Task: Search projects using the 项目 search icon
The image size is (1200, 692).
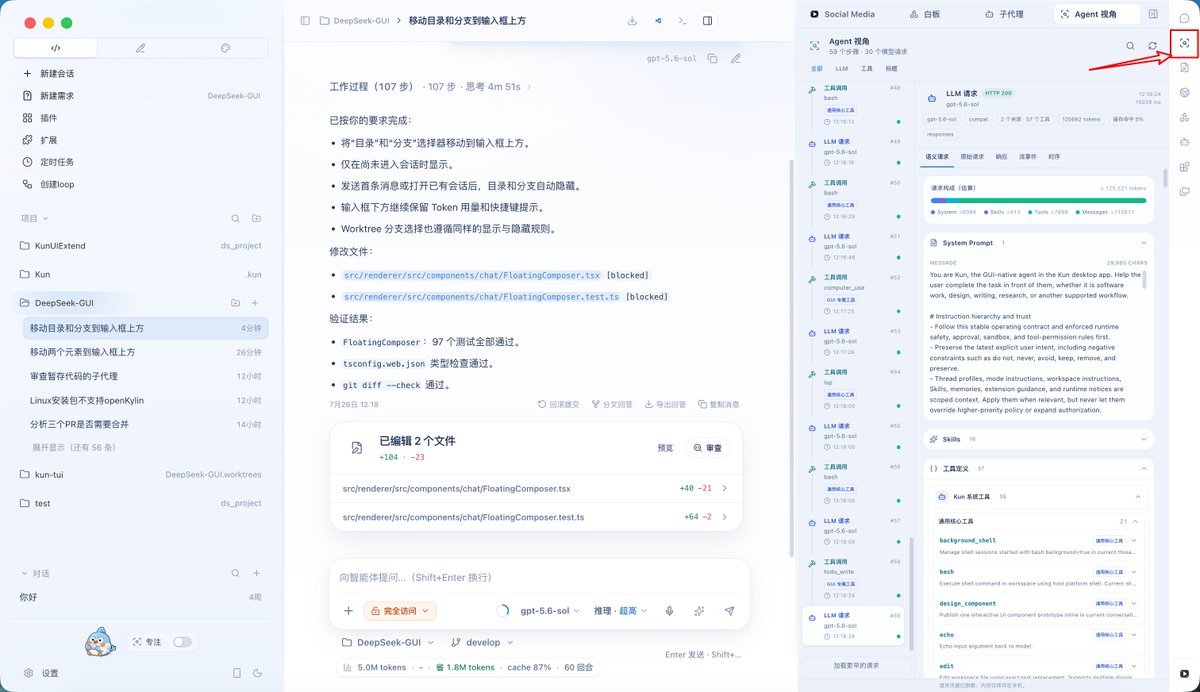Action: (235, 218)
